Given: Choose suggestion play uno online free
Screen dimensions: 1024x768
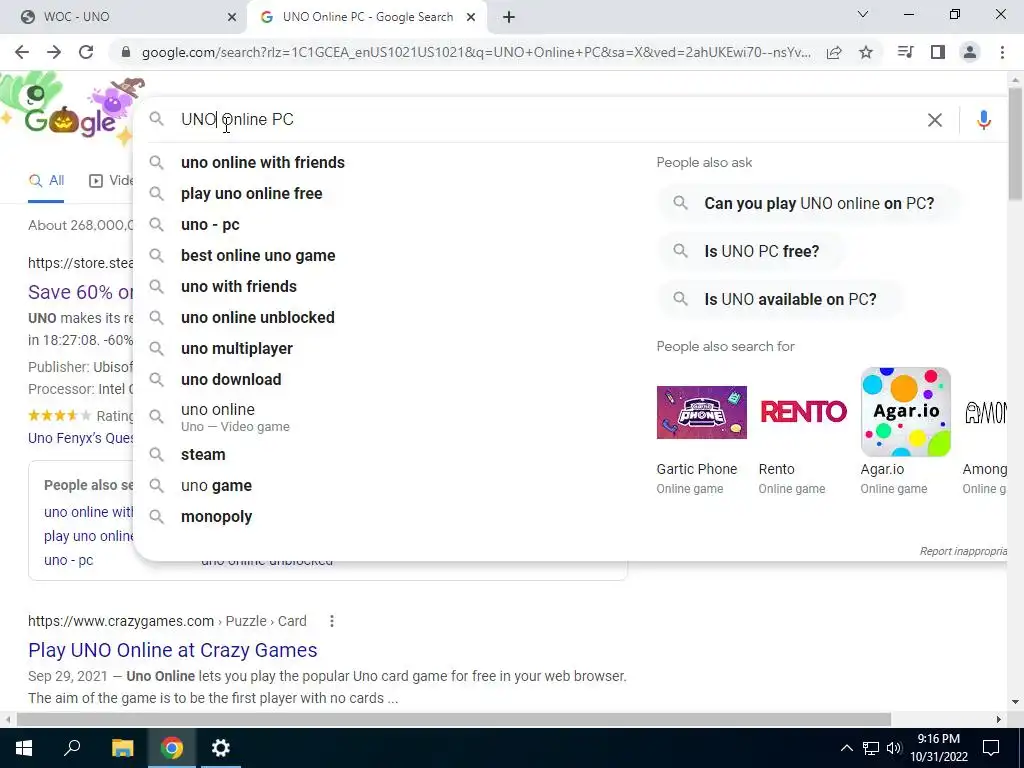Looking at the screenshot, I should coord(251,193).
